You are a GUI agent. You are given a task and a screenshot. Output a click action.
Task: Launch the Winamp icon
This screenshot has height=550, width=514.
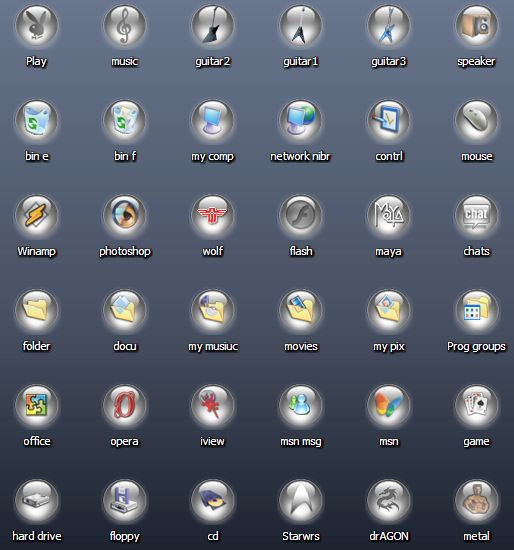[x=37, y=215]
